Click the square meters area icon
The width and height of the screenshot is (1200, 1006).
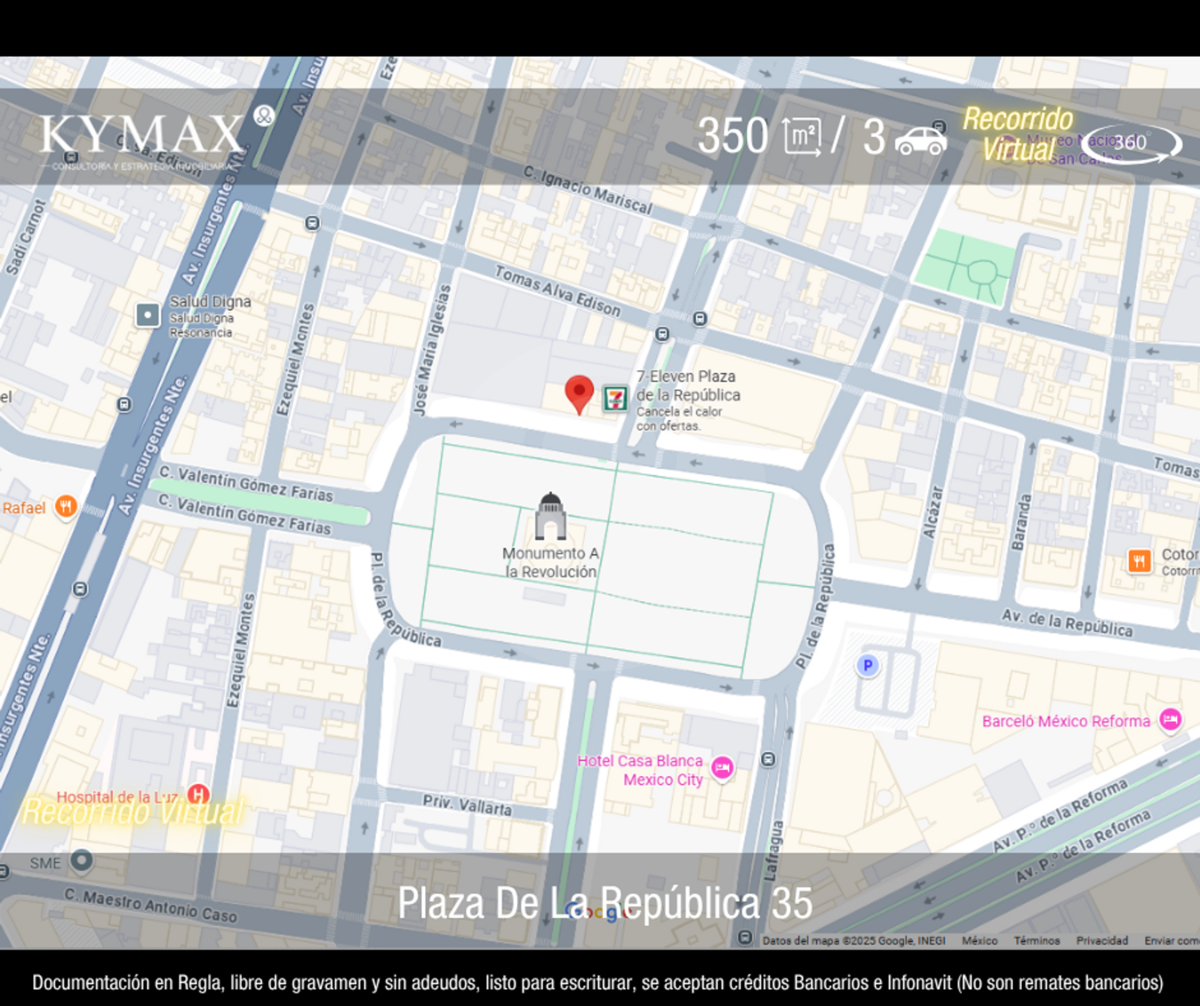(x=802, y=137)
